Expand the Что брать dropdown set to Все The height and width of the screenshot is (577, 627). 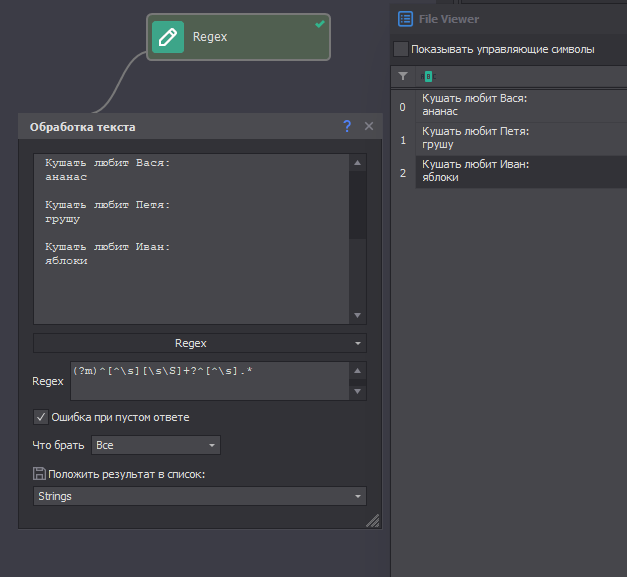pyautogui.click(x=156, y=445)
